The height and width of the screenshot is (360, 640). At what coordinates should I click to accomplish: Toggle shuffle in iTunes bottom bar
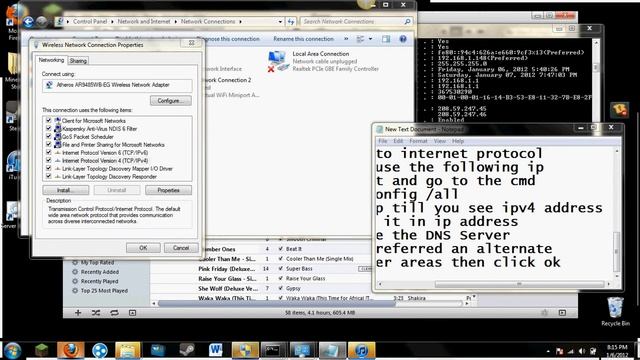pos(96,313)
